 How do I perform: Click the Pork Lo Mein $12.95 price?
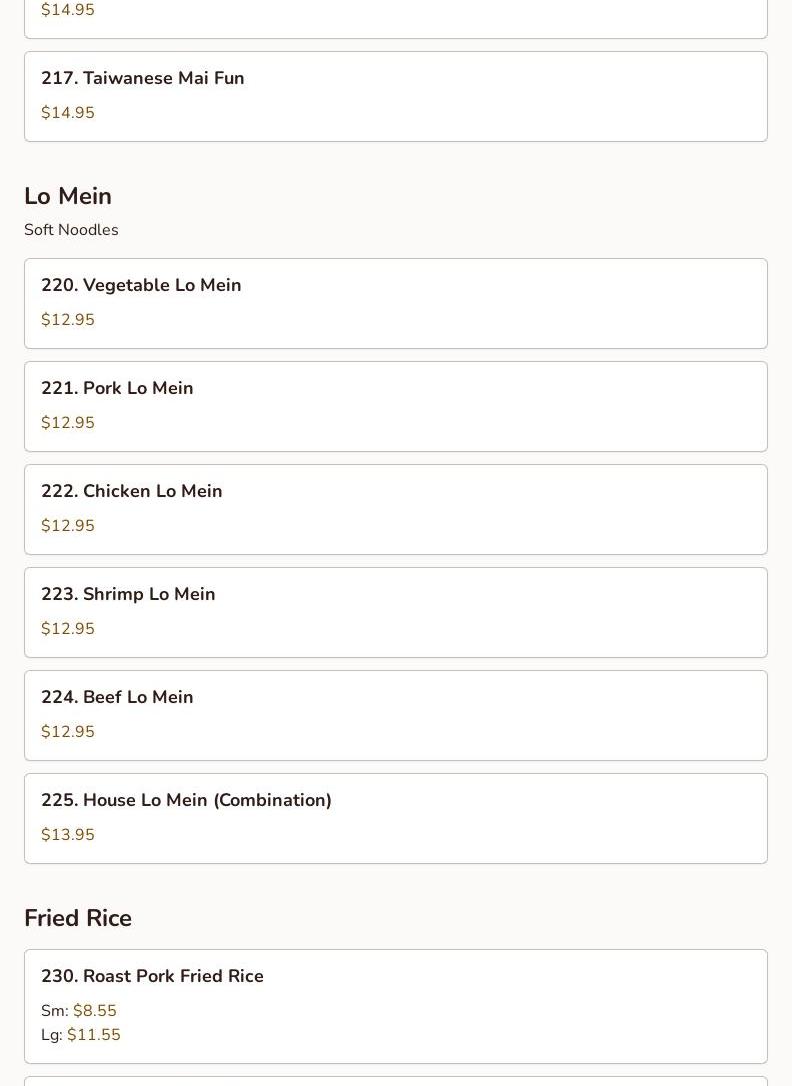coord(68,423)
